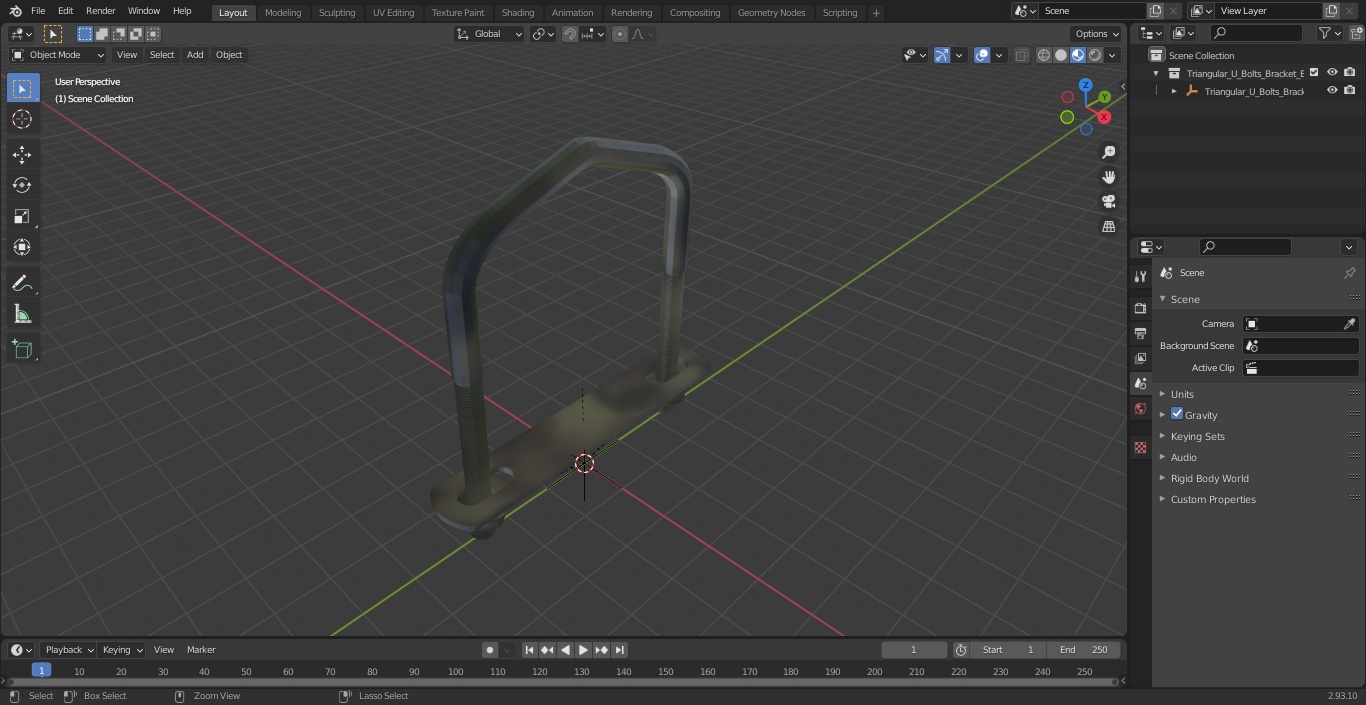Open the Object Mode dropdown
Screen dimensions: 1366x705
(x=58, y=55)
